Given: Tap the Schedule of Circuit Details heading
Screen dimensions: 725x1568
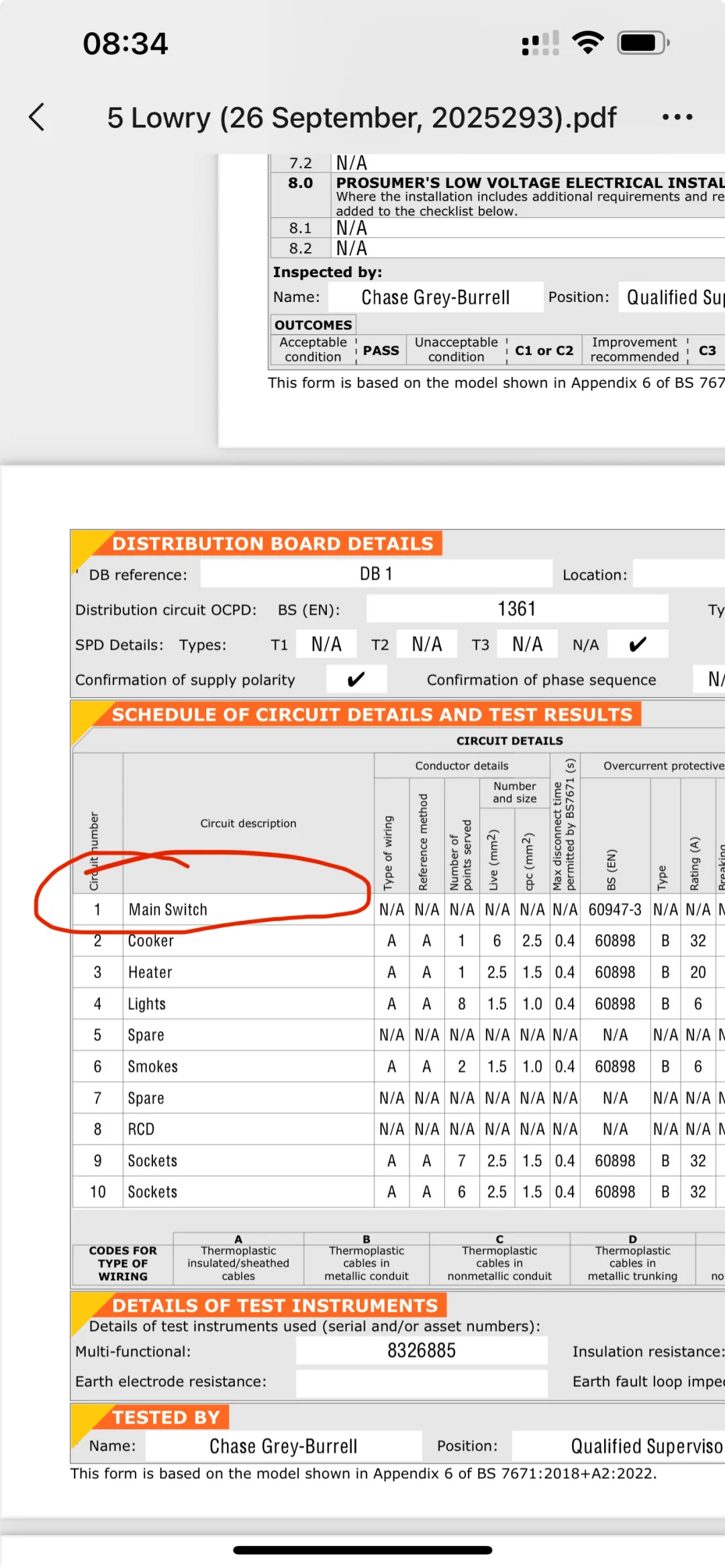Looking at the screenshot, I should point(373,715).
